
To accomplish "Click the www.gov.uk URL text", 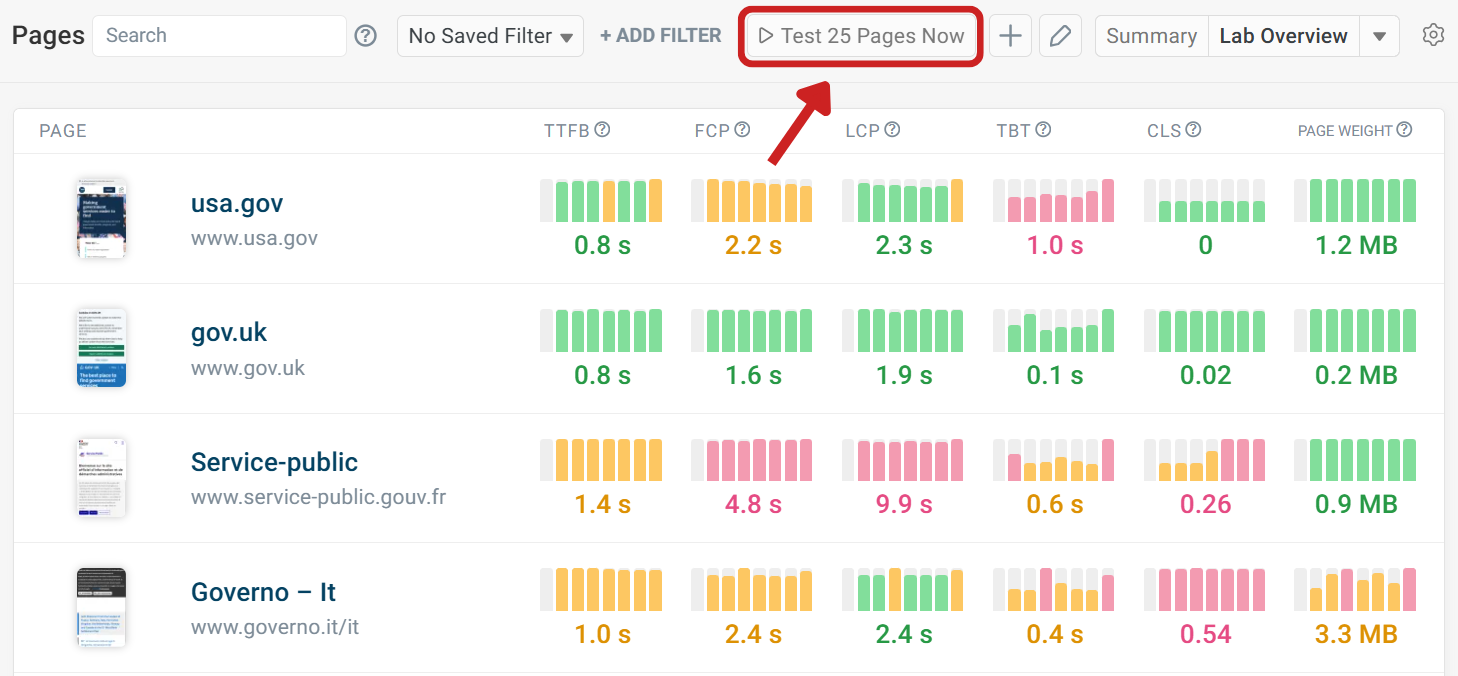I will (x=248, y=368).
